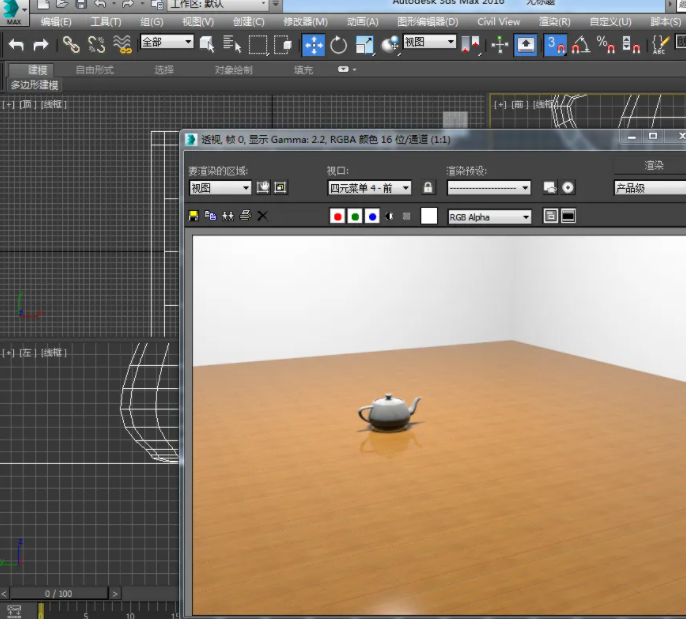Expand the area to render dropdown (视图)
The width and height of the screenshot is (686, 619).
220,188
